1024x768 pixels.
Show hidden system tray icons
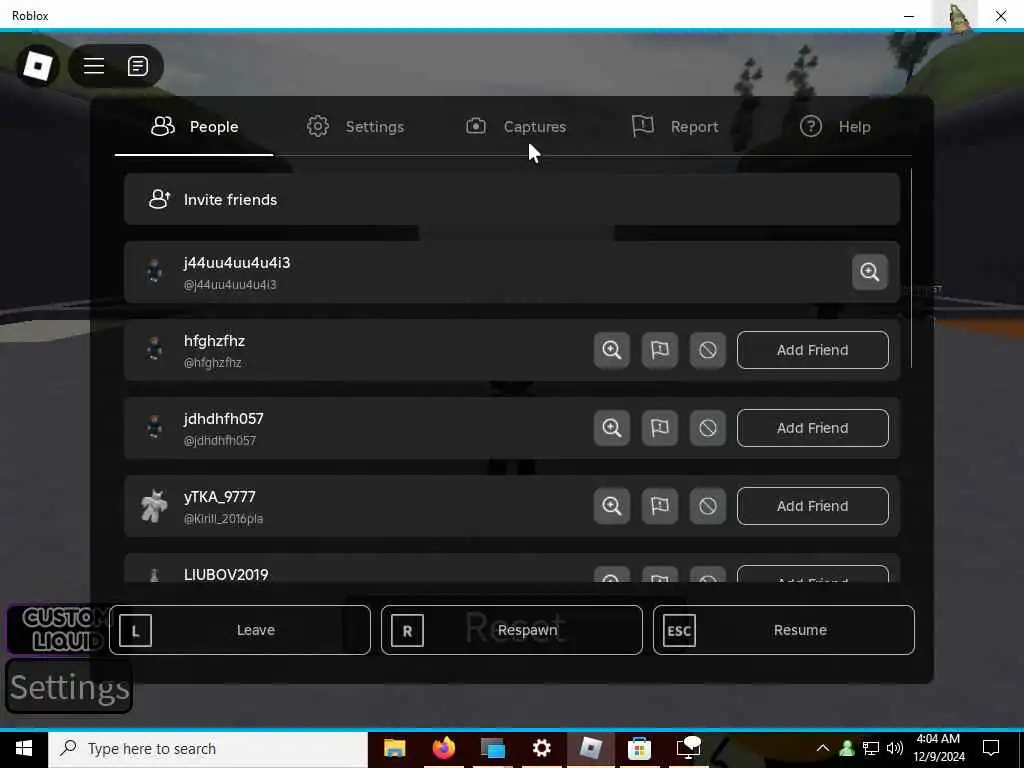pos(823,748)
